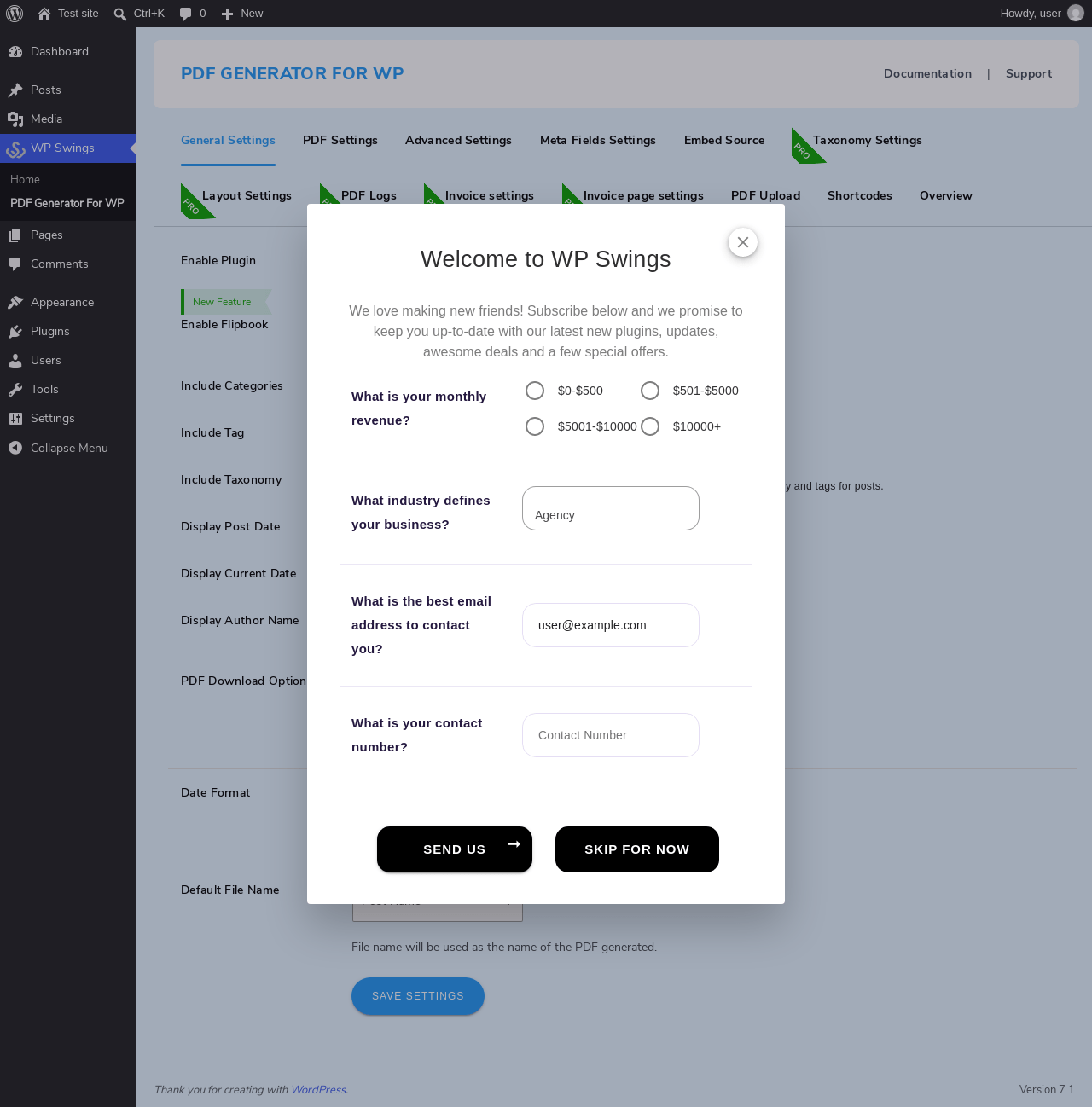Open the PDF Generator For WP submenu
This screenshot has width=1092, height=1107.
click(67, 204)
